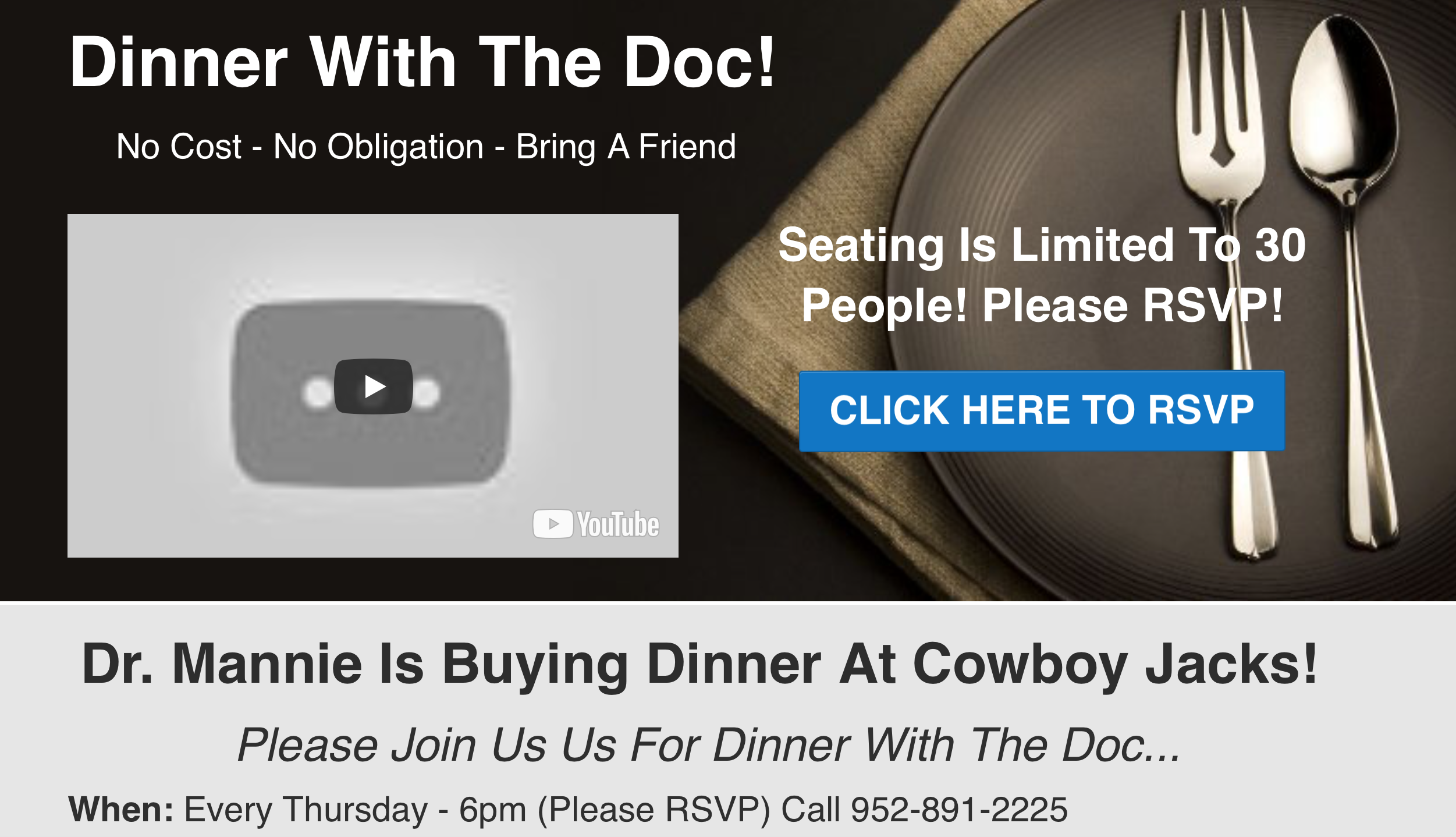Click the Cowboy Jacks! words in heading
The width and height of the screenshot is (1456, 837).
(1115, 664)
